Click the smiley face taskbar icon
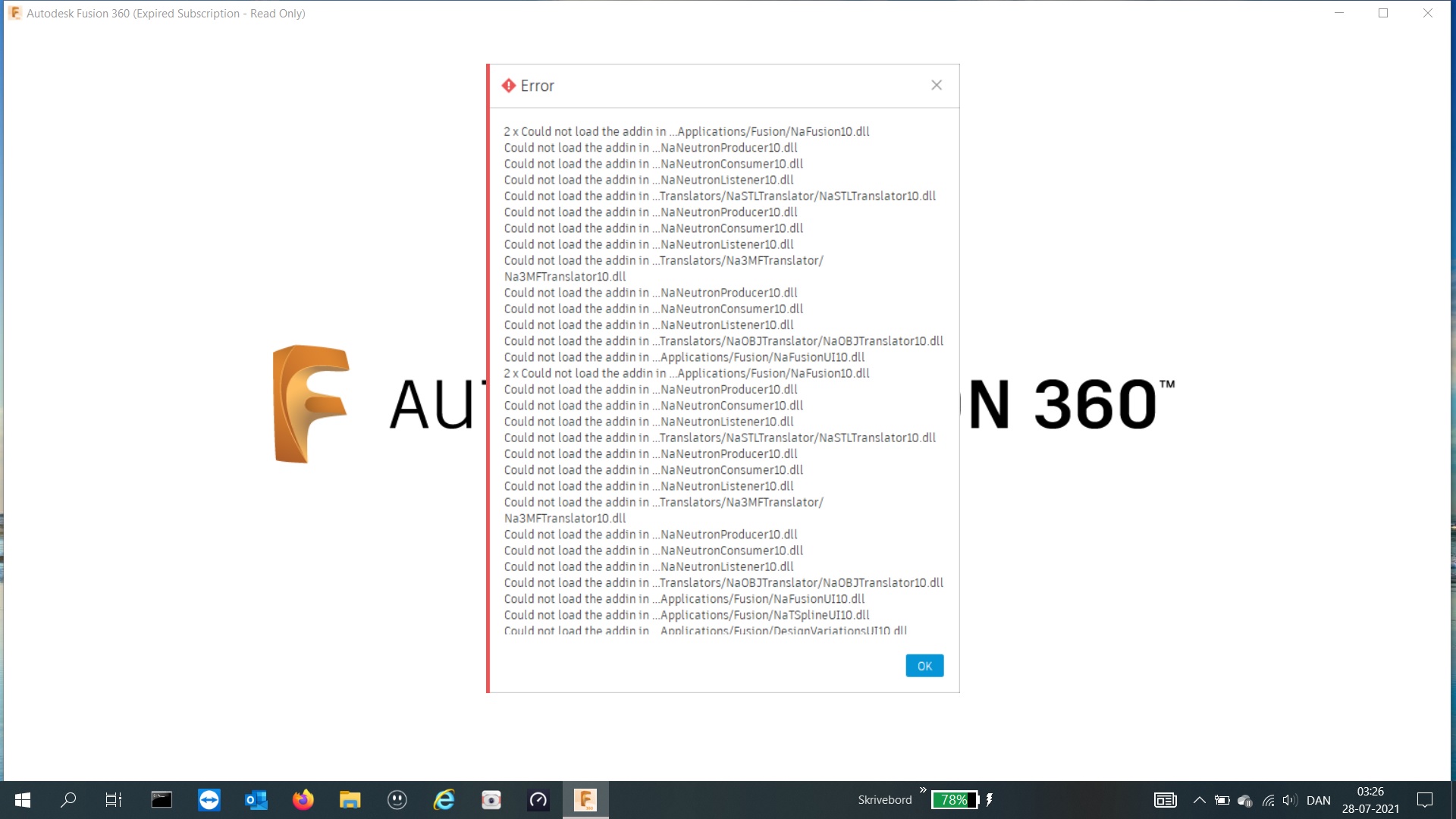 397,800
